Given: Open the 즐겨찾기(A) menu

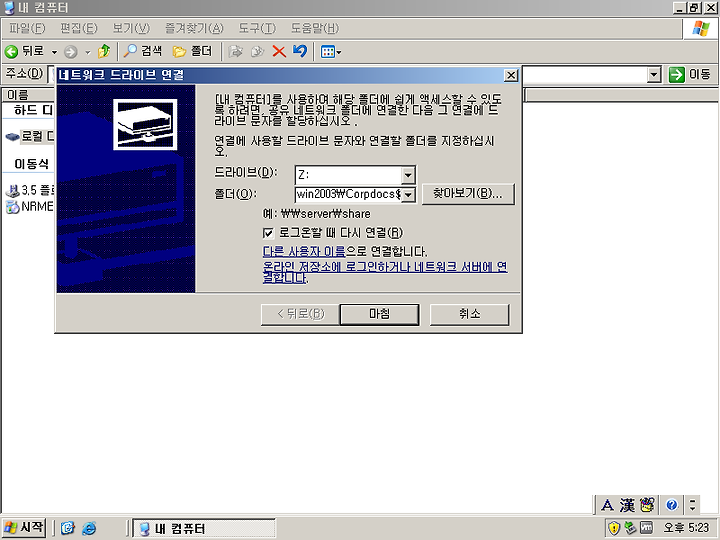Looking at the screenshot, I should tap(194, 28).
